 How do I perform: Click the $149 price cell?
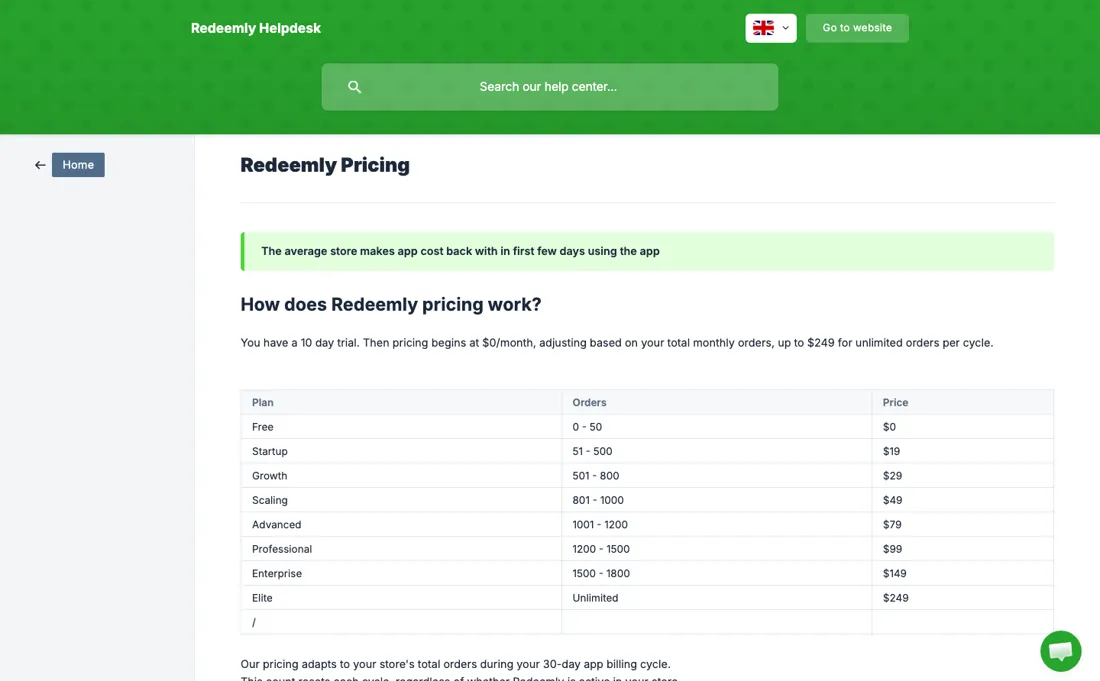click(x=962, y=573)
